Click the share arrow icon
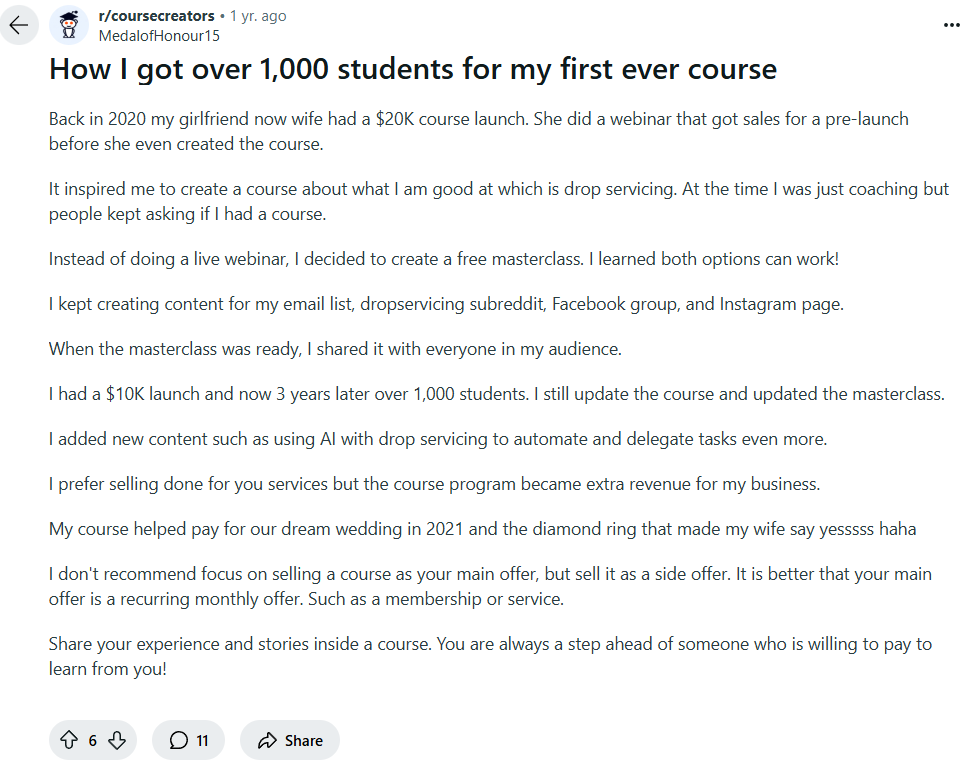The height and width of the screenshot is (772, 976). tap(269, 740)
